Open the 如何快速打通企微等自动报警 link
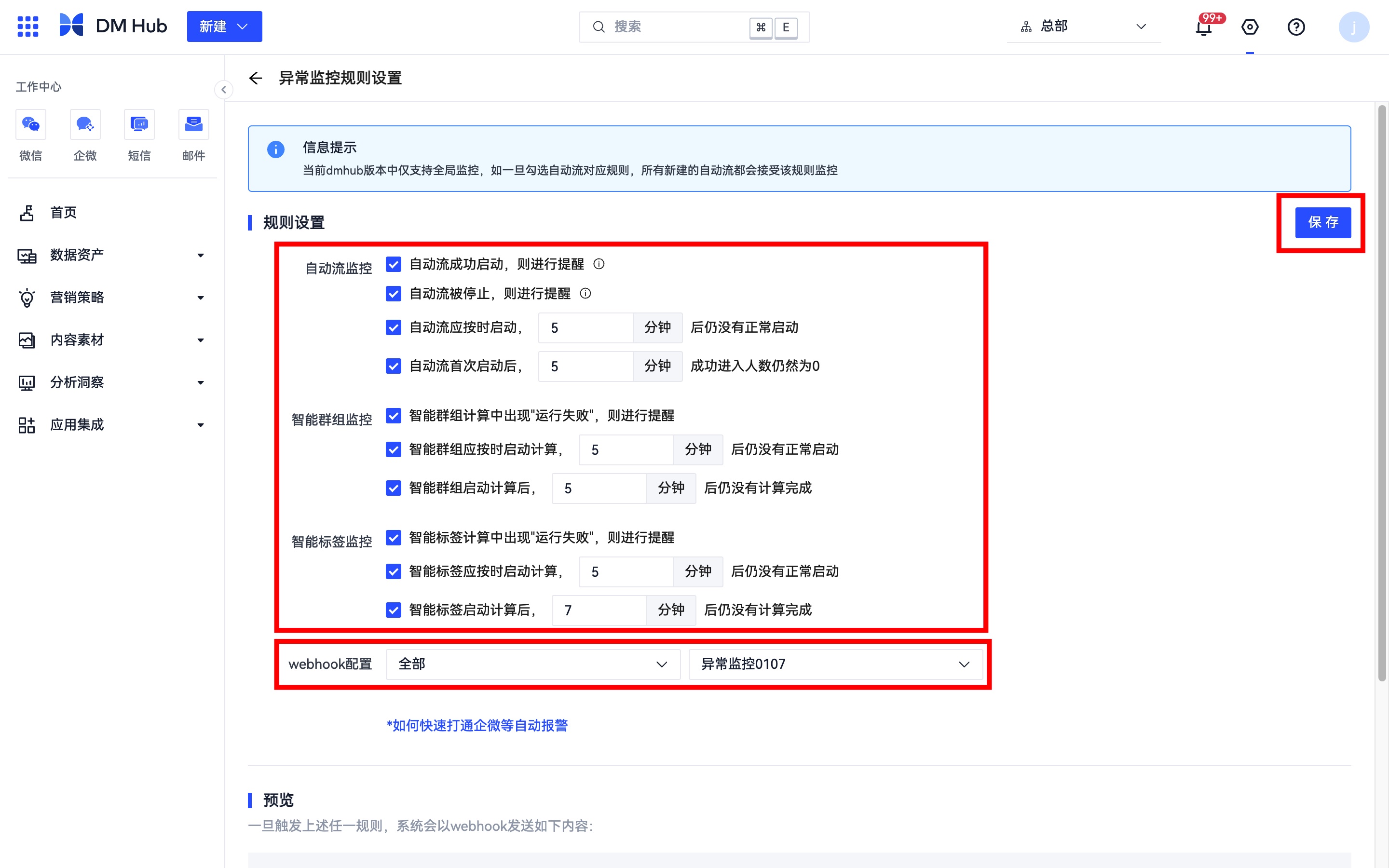 tap(477, 726)
